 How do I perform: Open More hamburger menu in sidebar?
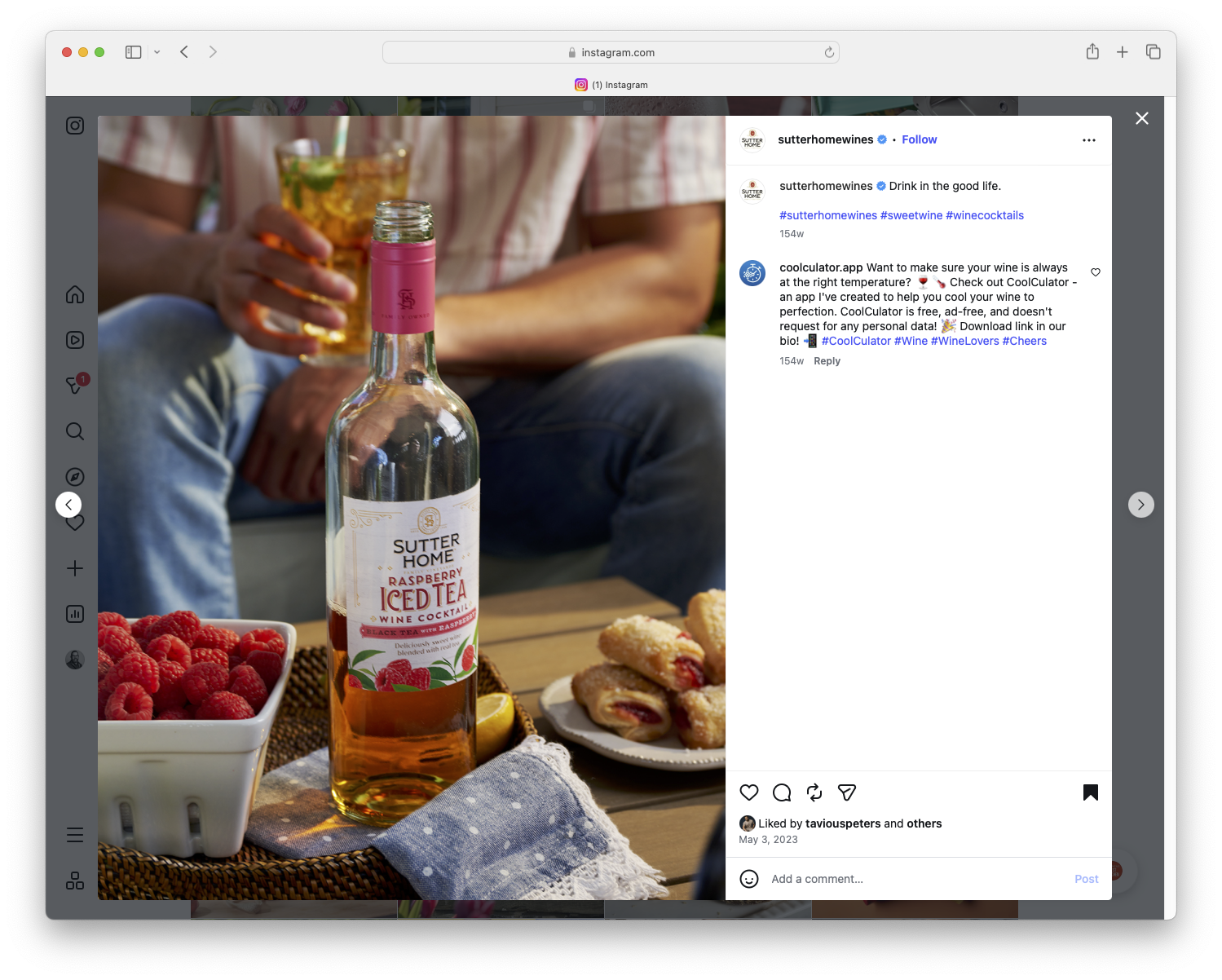[x=75, y=835]
